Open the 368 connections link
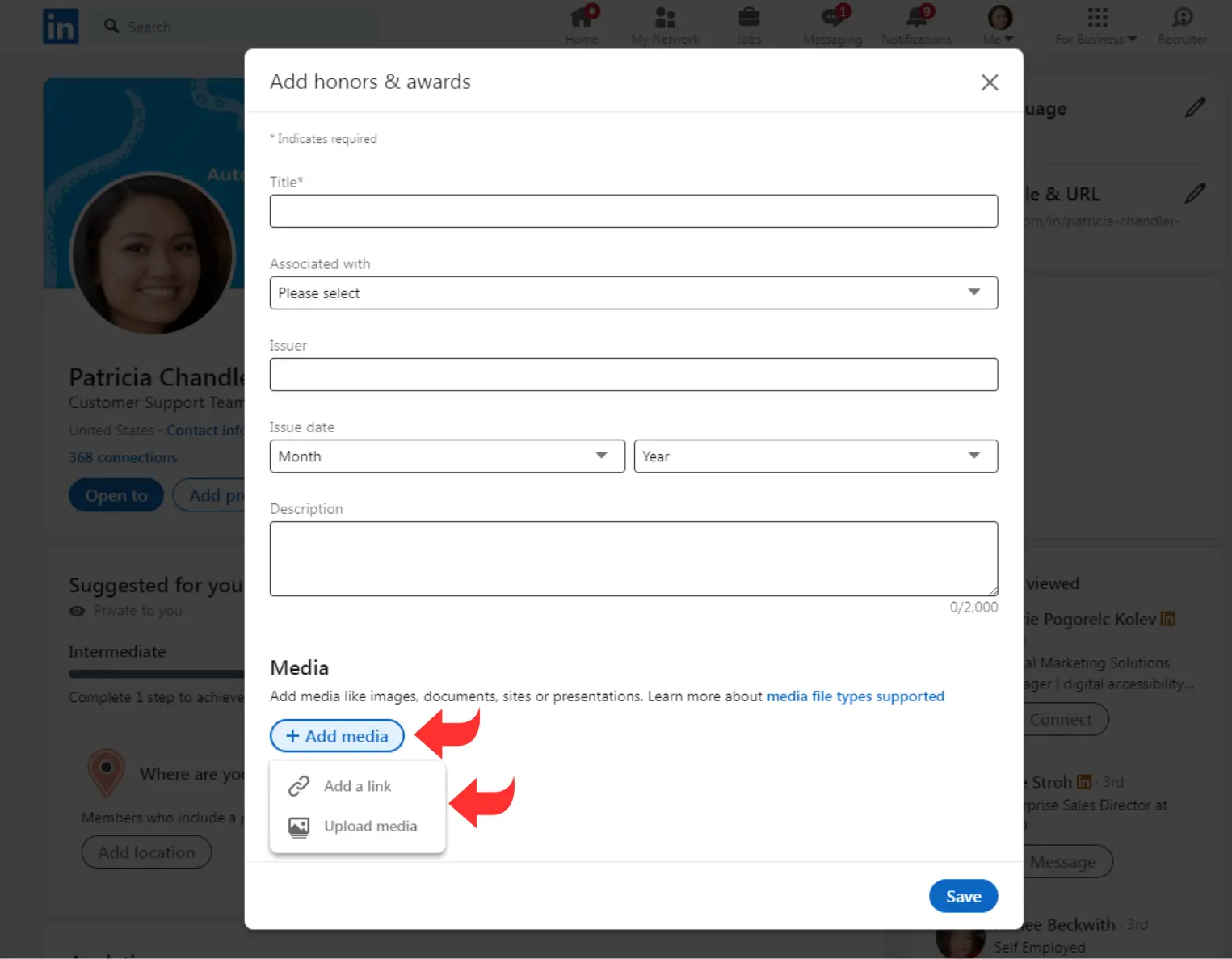 (123, 457)
